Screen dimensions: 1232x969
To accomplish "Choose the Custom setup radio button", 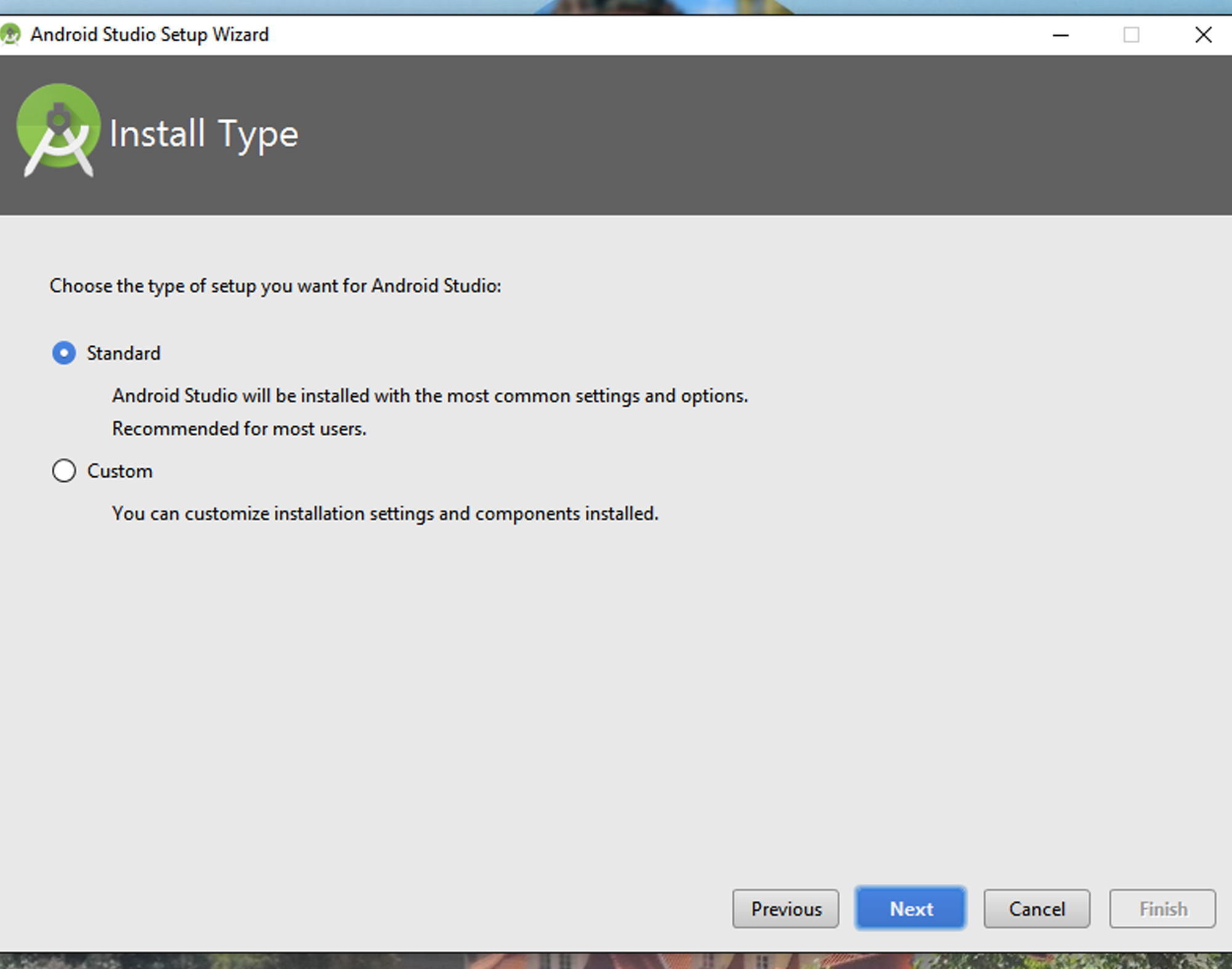I will tap(64, 471).
